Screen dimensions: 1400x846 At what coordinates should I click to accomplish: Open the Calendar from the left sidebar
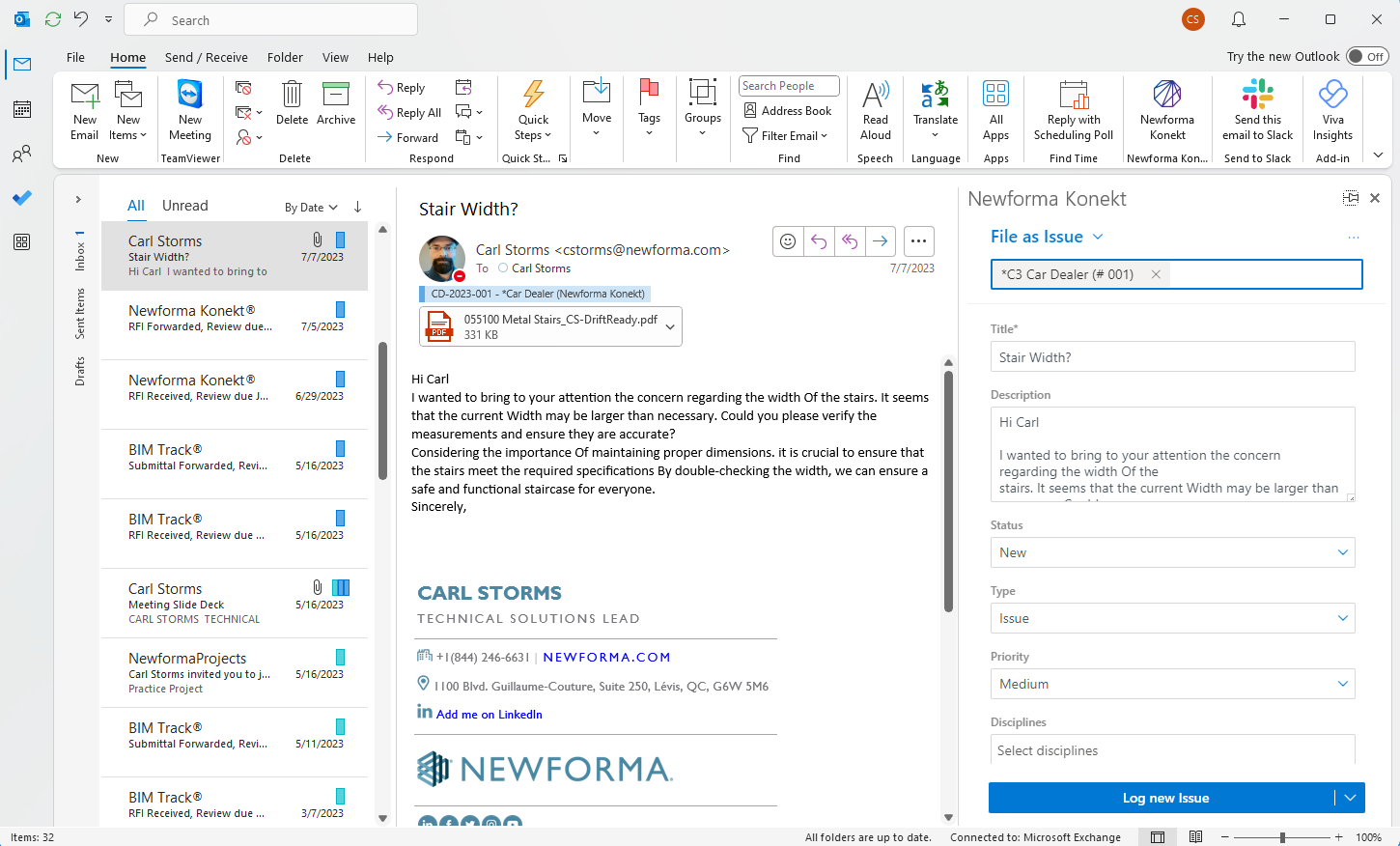pyautogui.click(x=21, y=109)
